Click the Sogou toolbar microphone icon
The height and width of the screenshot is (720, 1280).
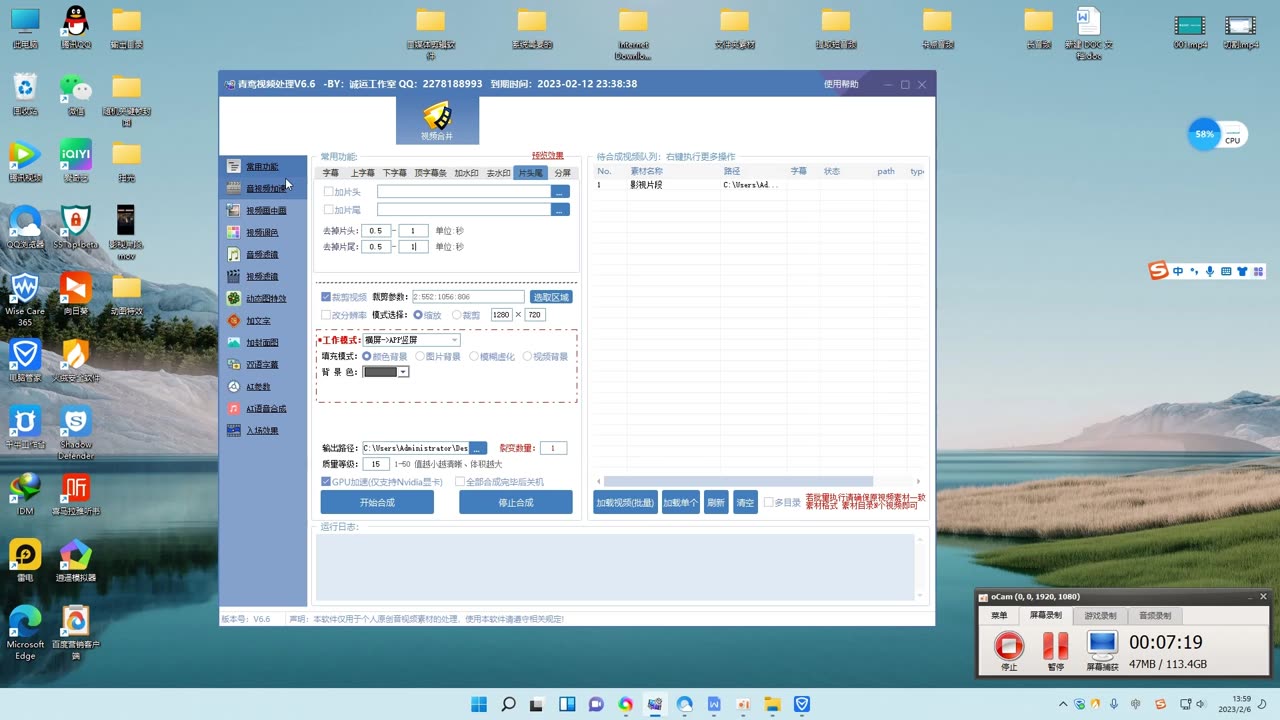click(1210, 271)
